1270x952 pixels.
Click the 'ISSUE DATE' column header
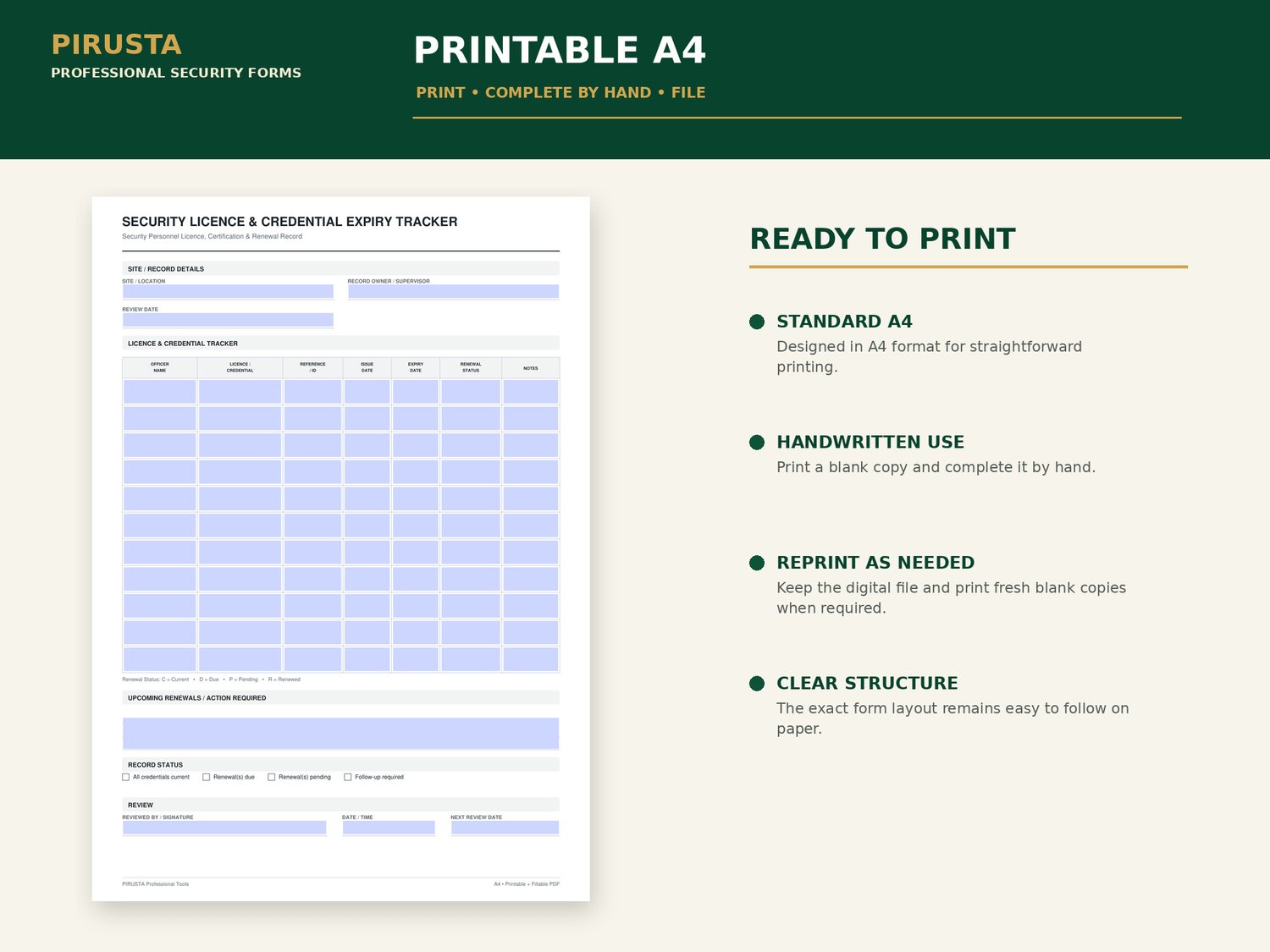(x=367, y=367)
